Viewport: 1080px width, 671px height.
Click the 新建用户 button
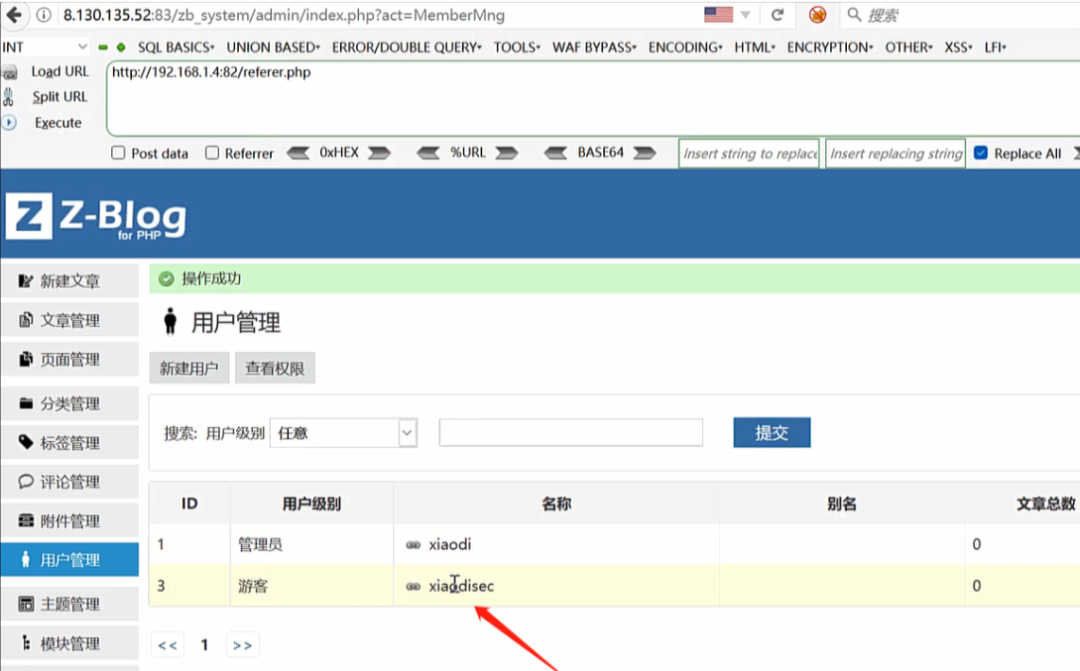[189, 369]
